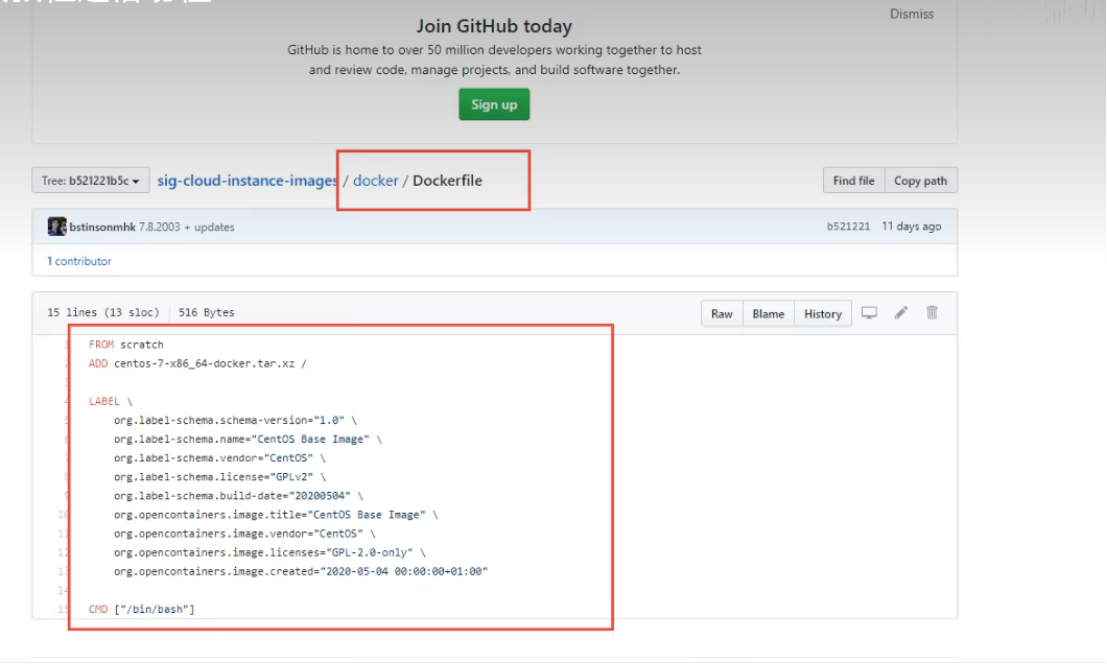The image size is (1107, 664).
Task: Click the '15 lines (13 sloc)' file info
Action: tap(103, 313)
